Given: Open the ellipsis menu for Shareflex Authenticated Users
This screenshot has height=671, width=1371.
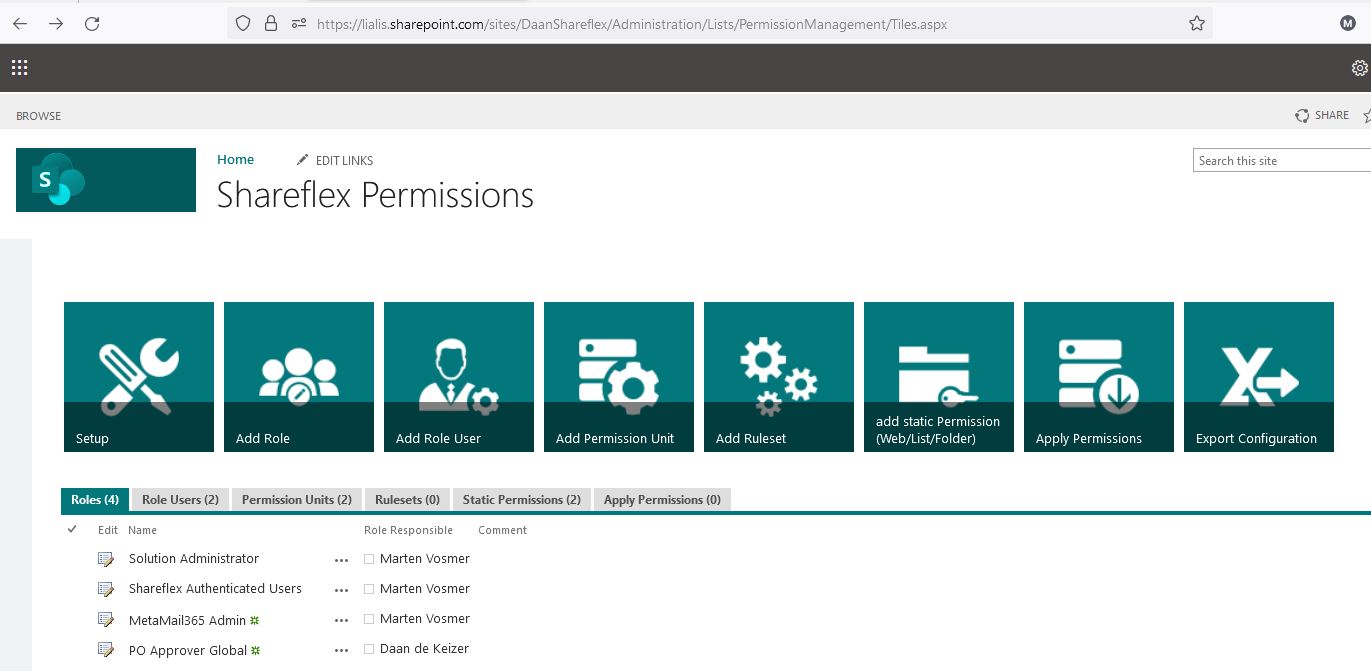Looking at the screenshot, I should point(341,589).
